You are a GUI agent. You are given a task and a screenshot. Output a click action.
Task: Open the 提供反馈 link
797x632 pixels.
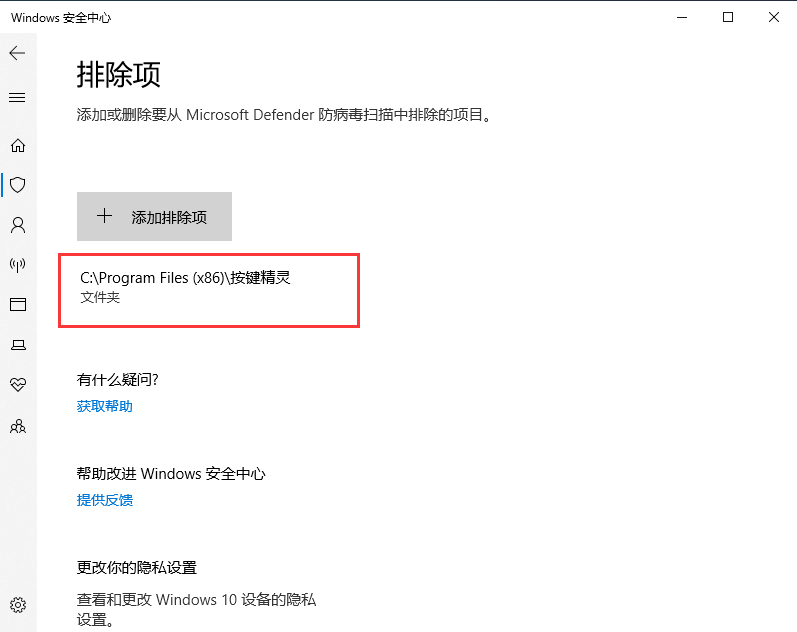(x=105, y=500)
